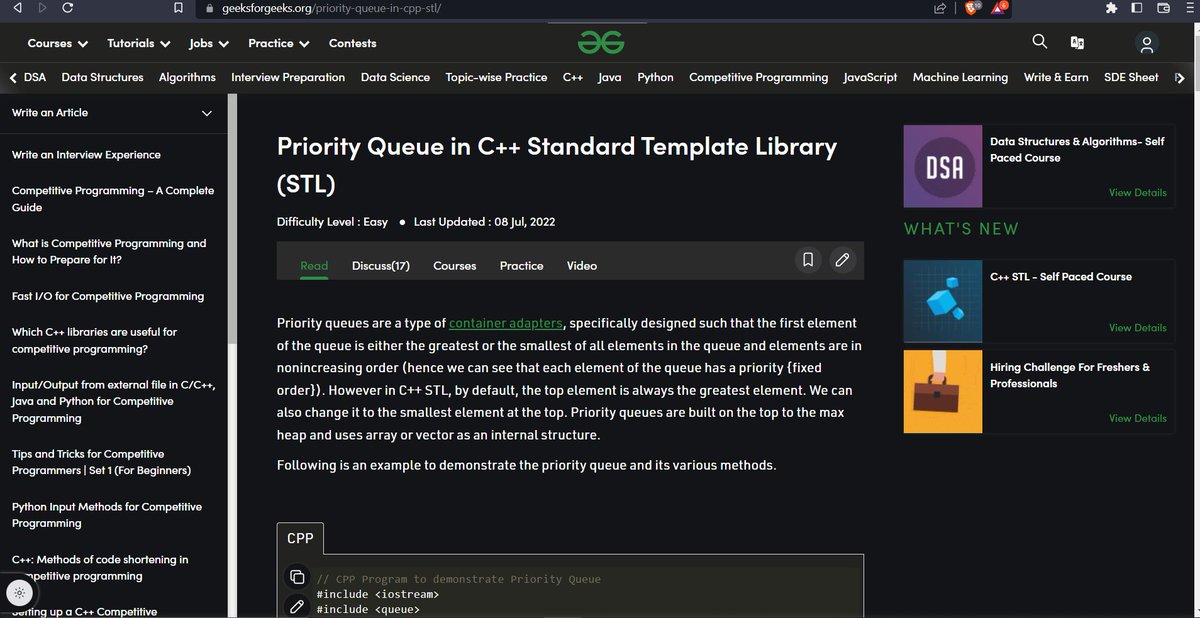Open Python Input Methods sidebar article
The height and width of the screenshot is (618, 1200).
click(x=107, y=515)
